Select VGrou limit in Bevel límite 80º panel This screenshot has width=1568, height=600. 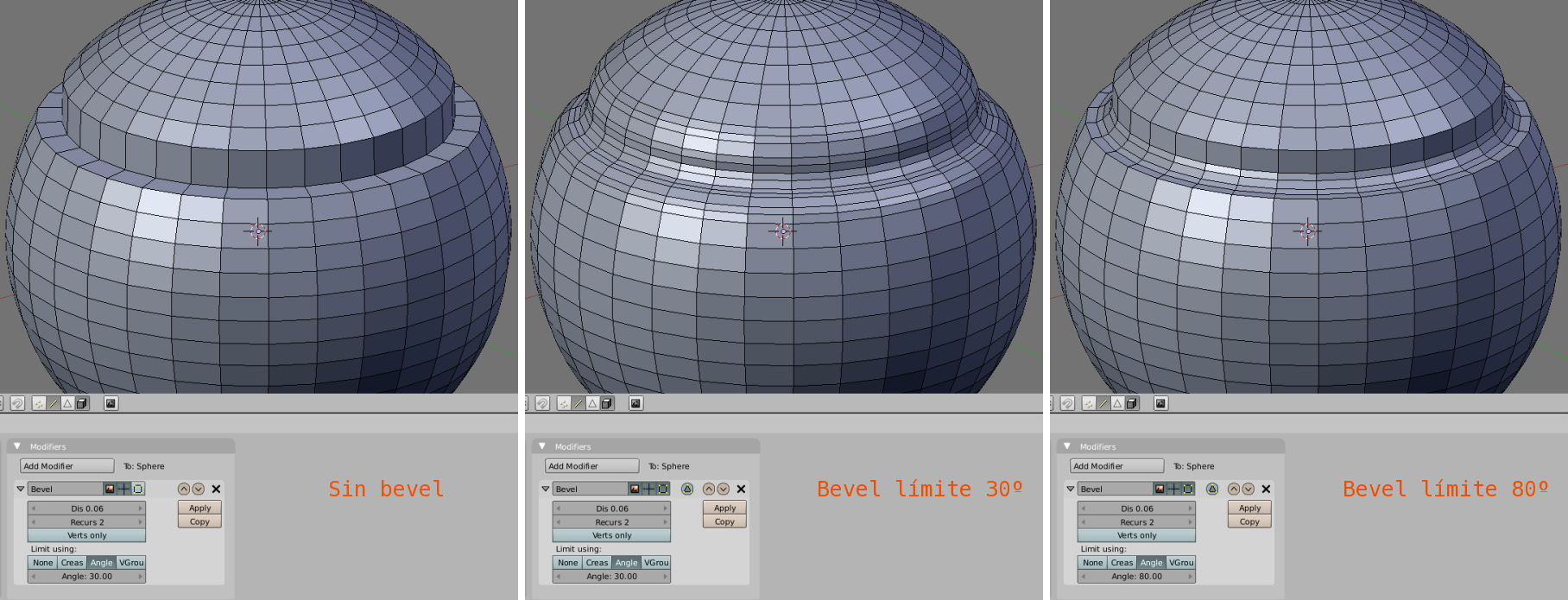click(x=1180, y=562)
